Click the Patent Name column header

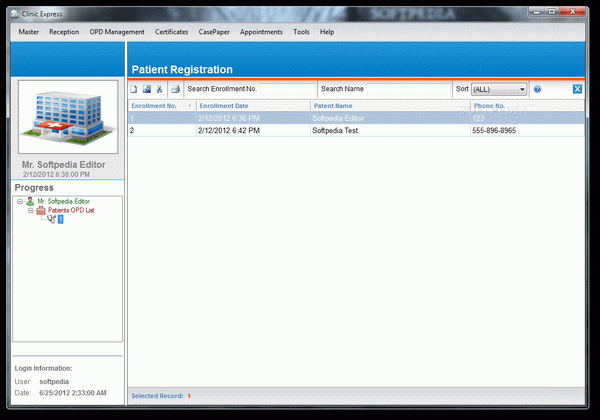point(390,106)
